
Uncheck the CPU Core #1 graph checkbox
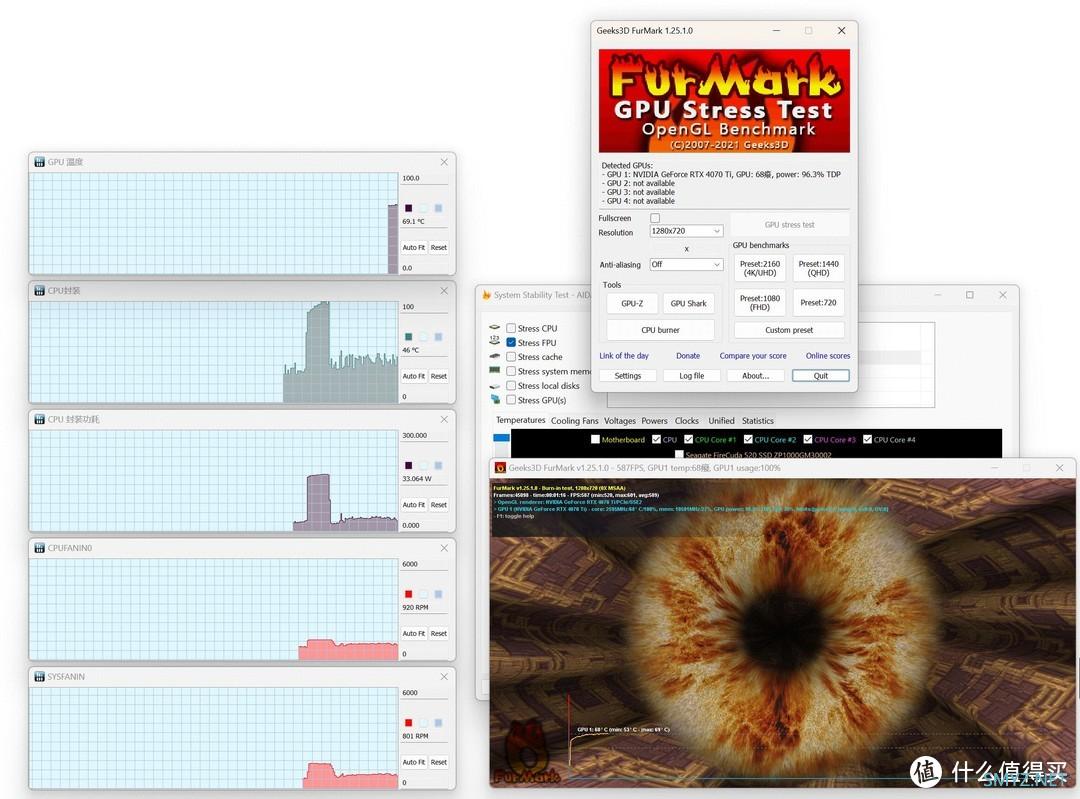coord(688,439)
